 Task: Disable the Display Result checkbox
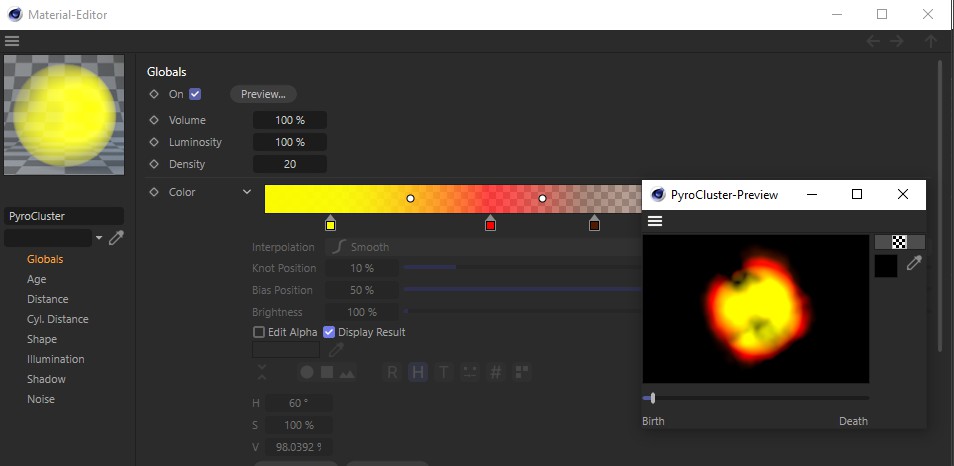pos(329,332)
